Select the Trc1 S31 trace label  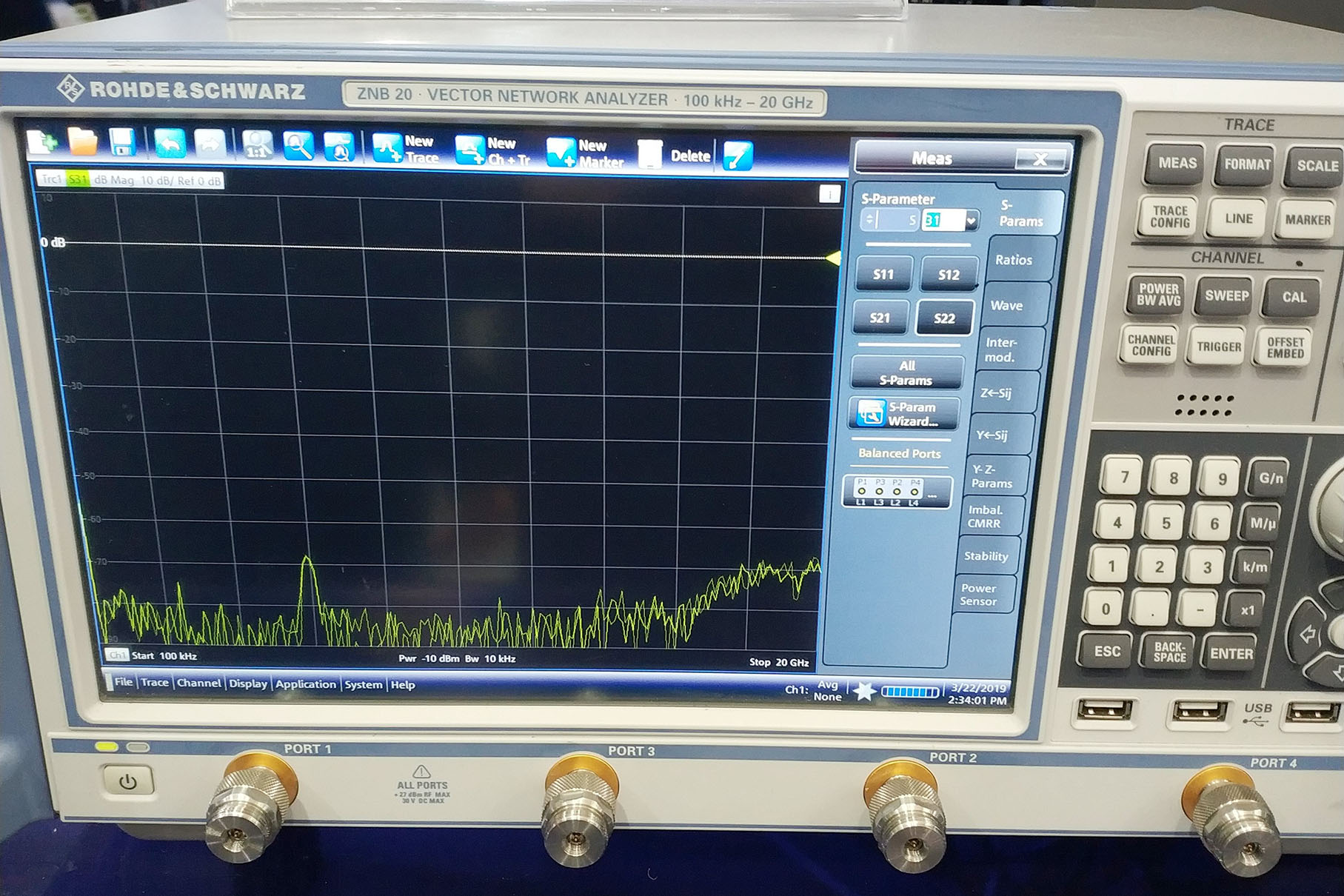coord(130,180)
